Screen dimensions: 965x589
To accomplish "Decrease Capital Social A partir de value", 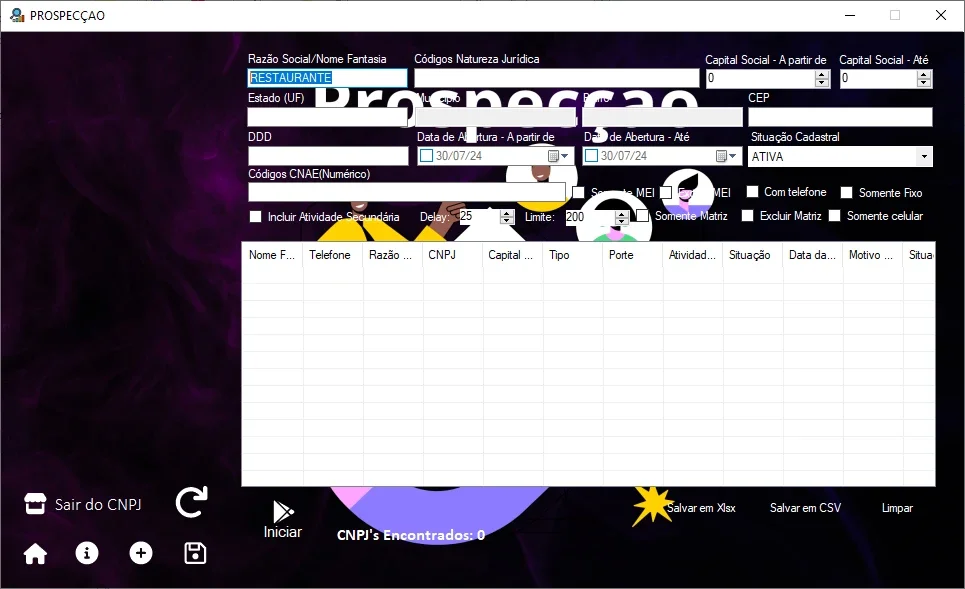I will click(x=822, y=82).
